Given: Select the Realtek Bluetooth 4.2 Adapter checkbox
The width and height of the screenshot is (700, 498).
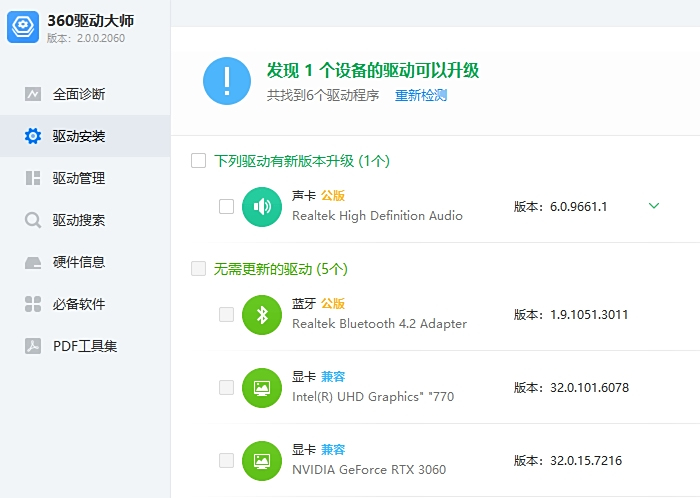Looking at the screenshot, I should pos(226,314).
